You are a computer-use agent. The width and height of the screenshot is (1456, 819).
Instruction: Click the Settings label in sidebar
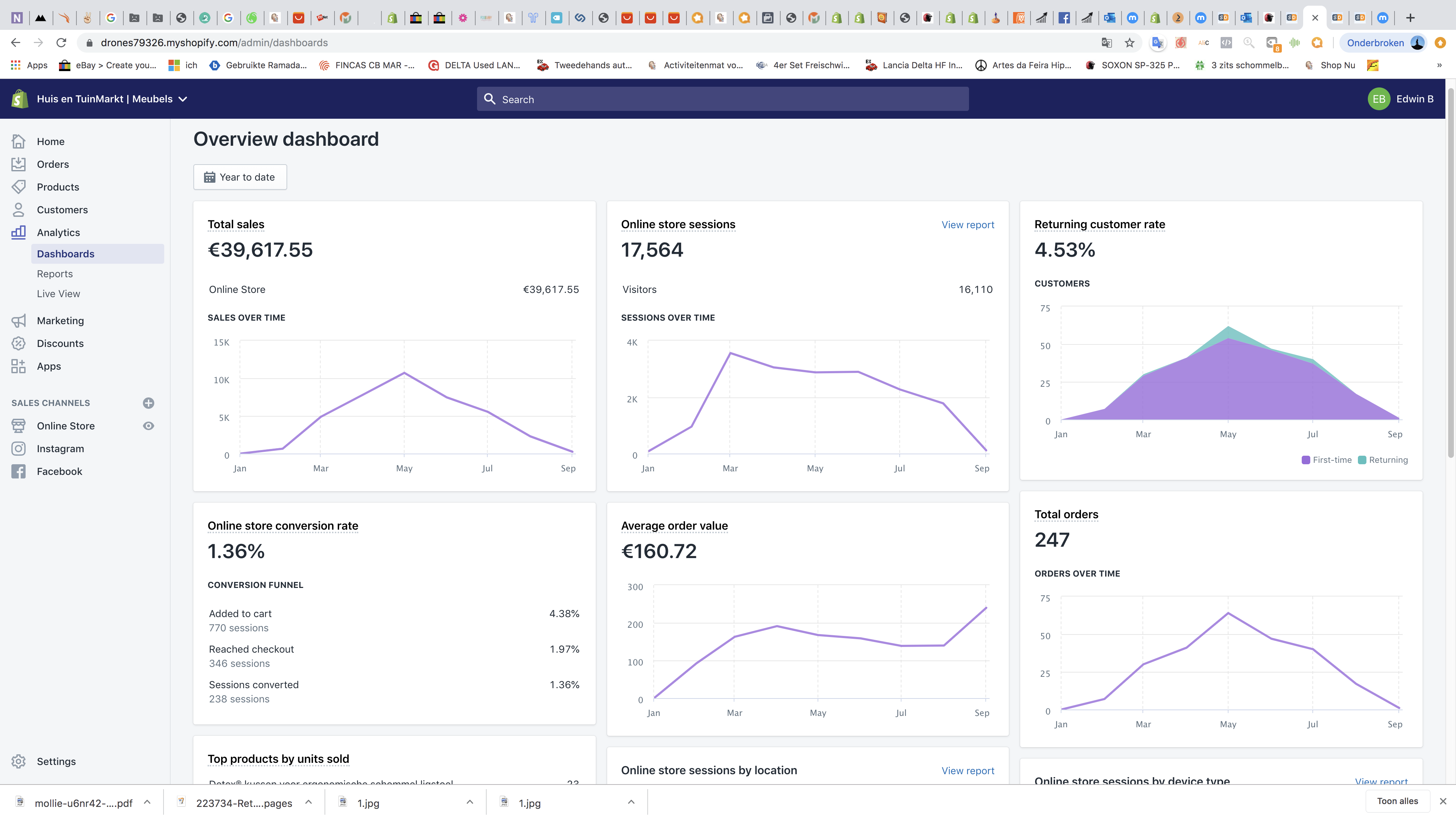coord(56,761)
